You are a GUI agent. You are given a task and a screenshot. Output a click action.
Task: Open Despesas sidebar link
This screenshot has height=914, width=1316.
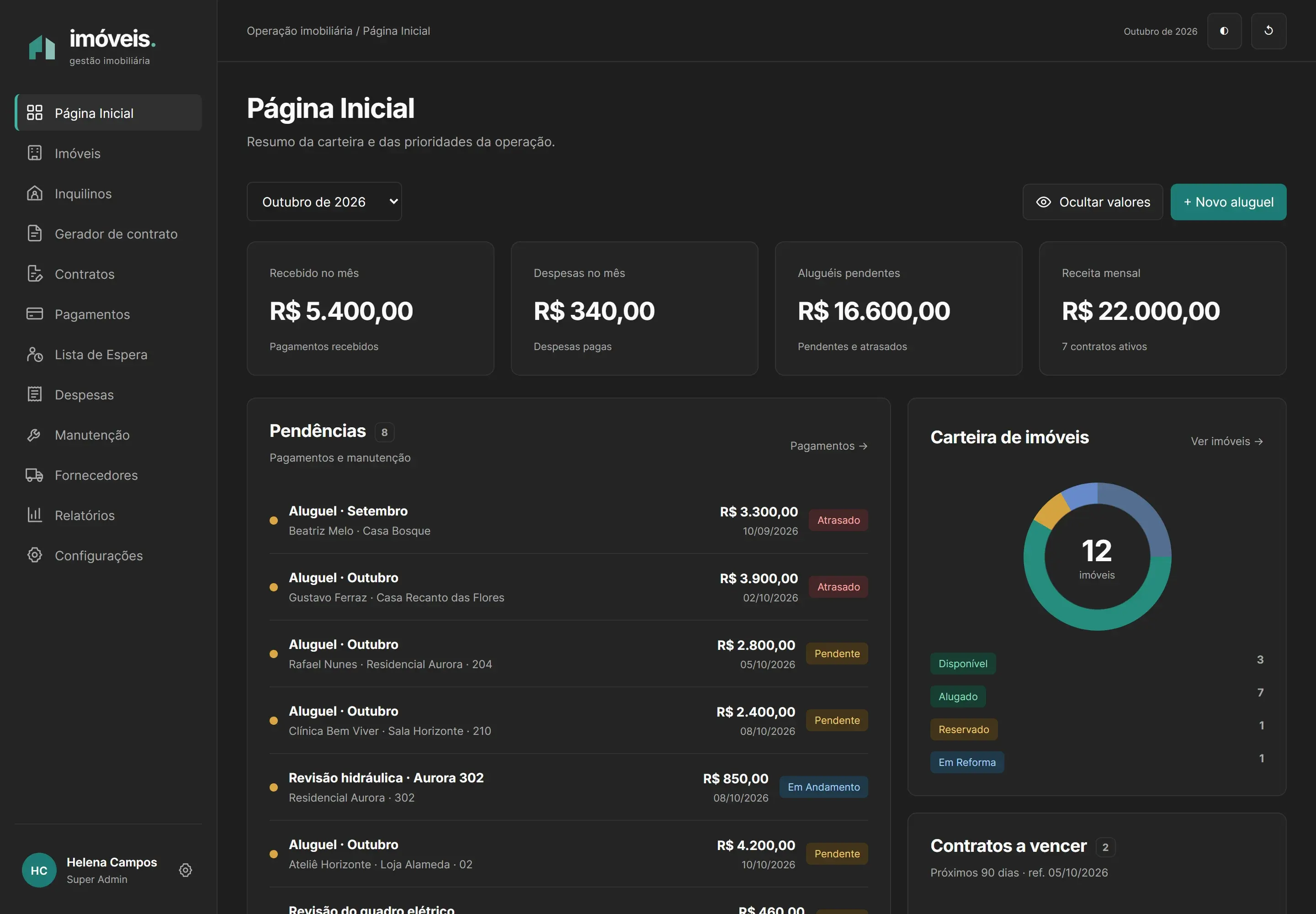pos(108,394)
